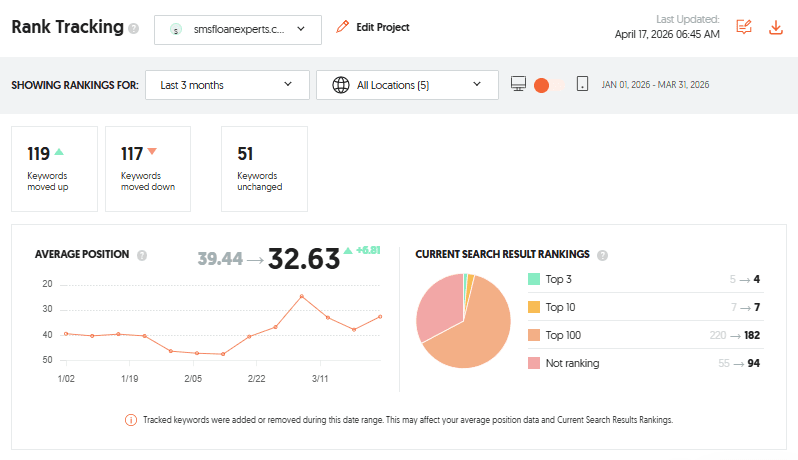
Task: Click the SHOWING RANKINGS FOR label
Action: pos(75,85)
